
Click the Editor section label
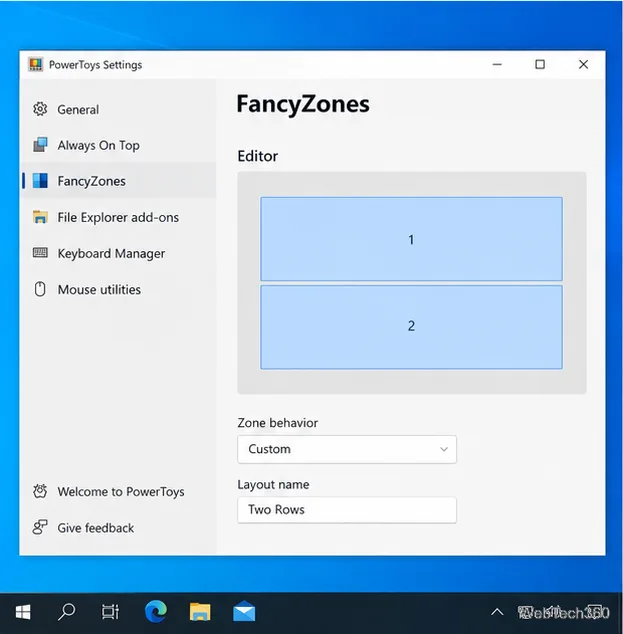point(258,156)
